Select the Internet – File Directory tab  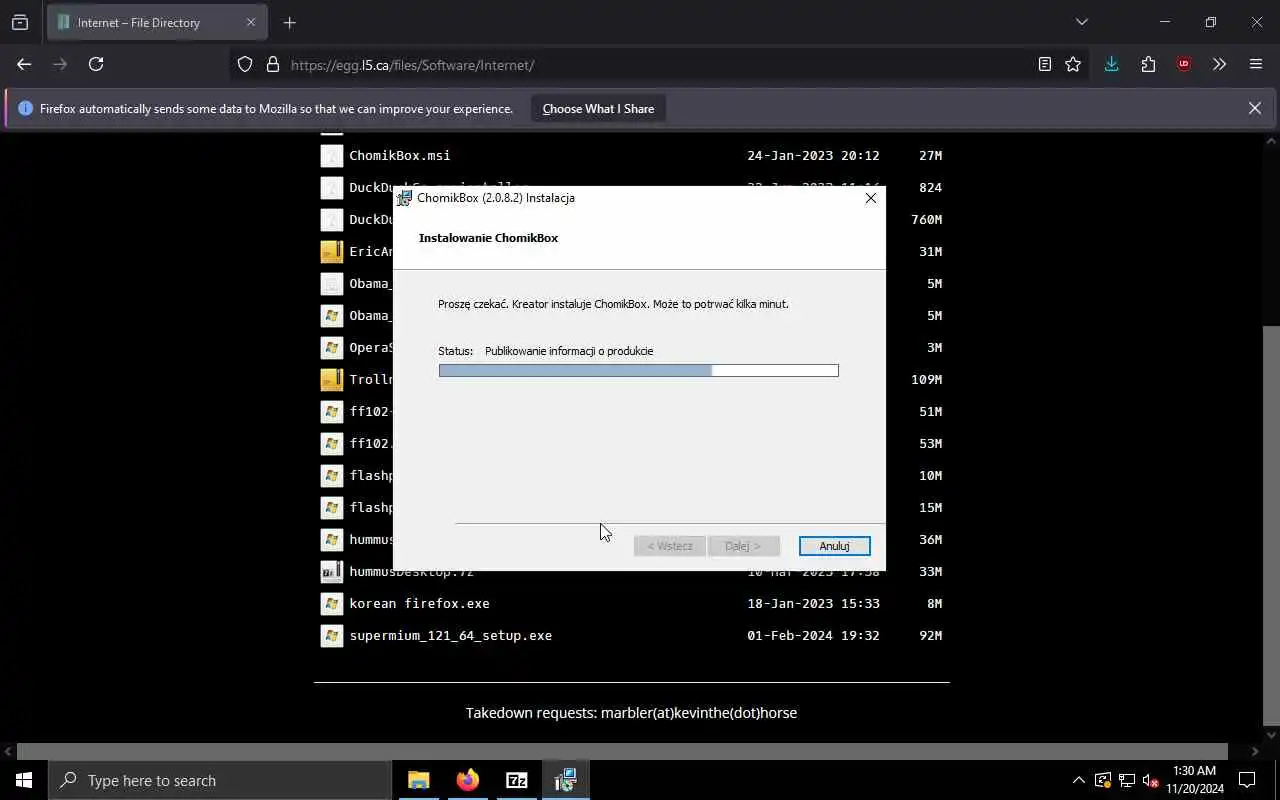coord(157,22)
